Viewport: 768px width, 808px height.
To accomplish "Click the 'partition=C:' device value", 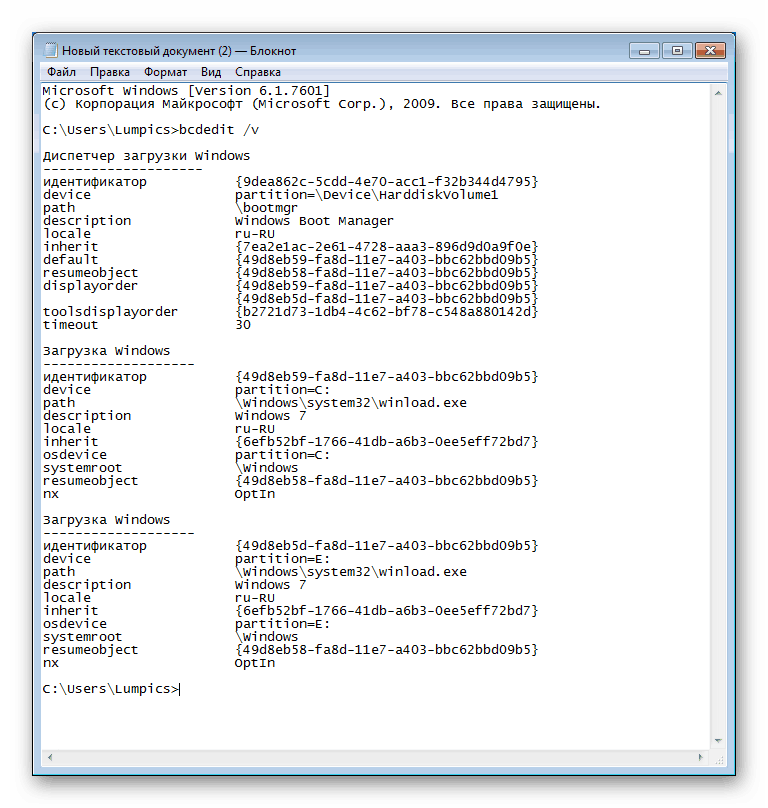I will [x=282, y=390].
